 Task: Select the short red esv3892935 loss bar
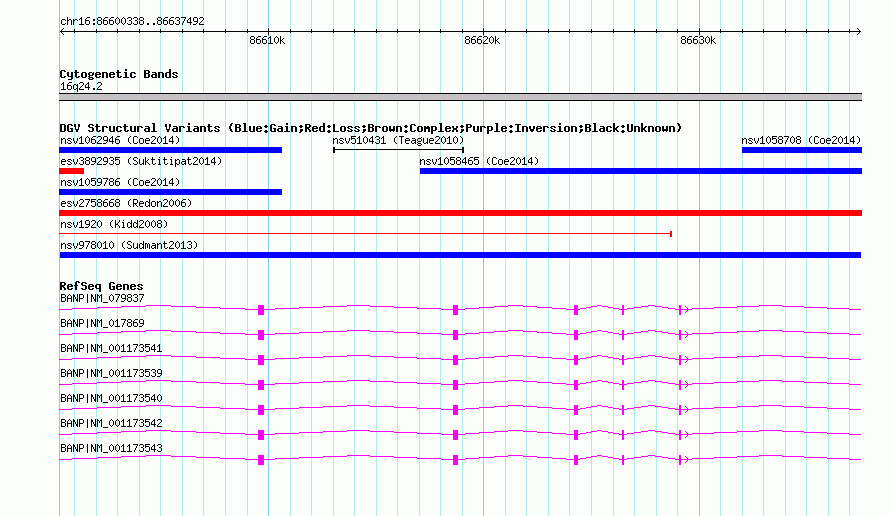(72, 171)
